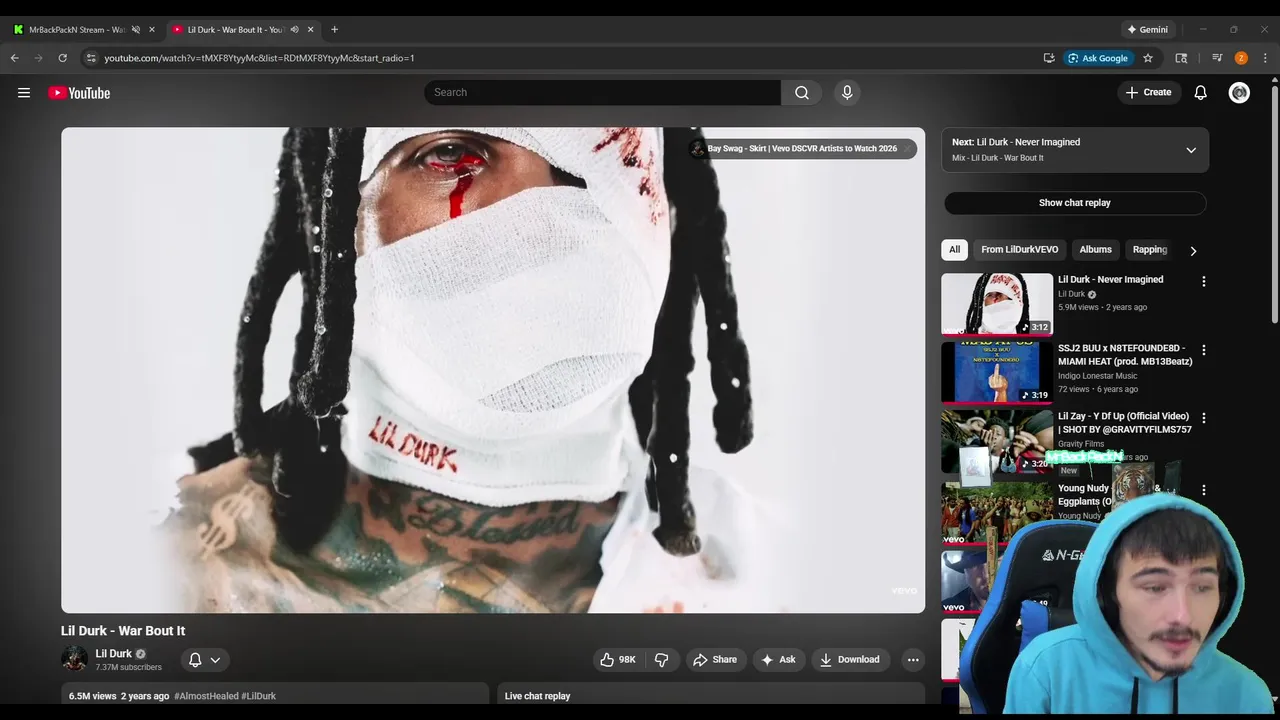
Task: Open Lil Durk channel avatar
Action: click(x=74, y=658)
